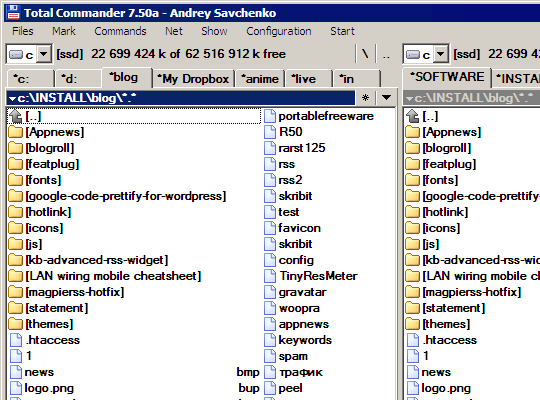Select file named keywords

pos(305,340)
